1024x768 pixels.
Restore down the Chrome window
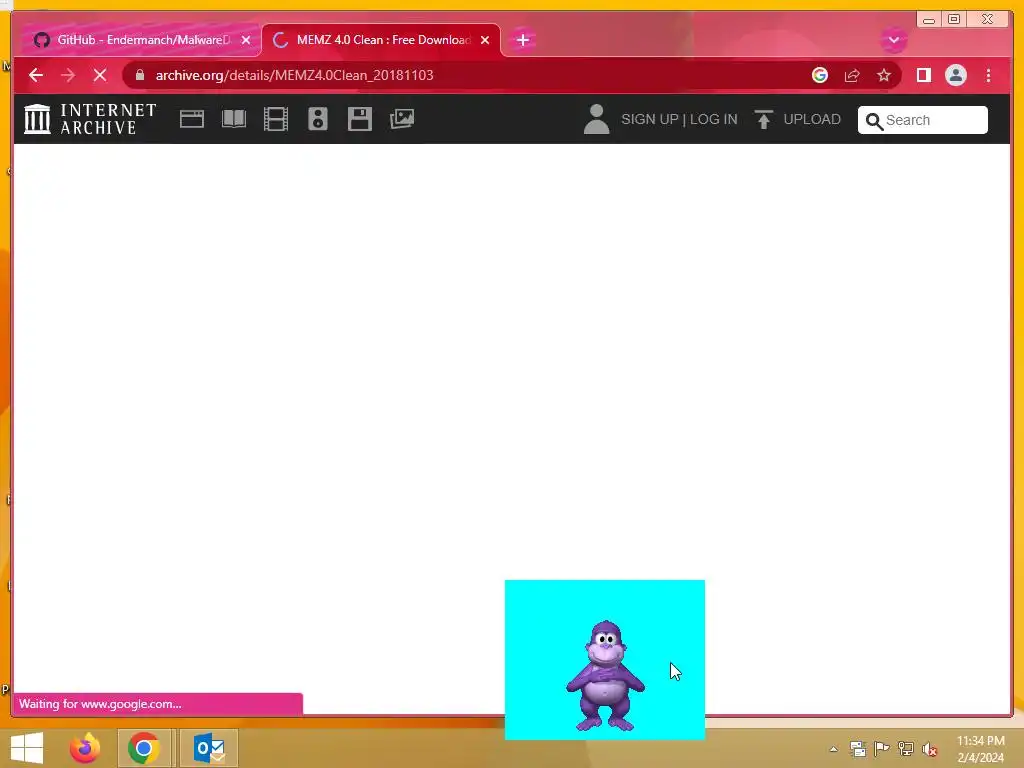click(954, 19)
